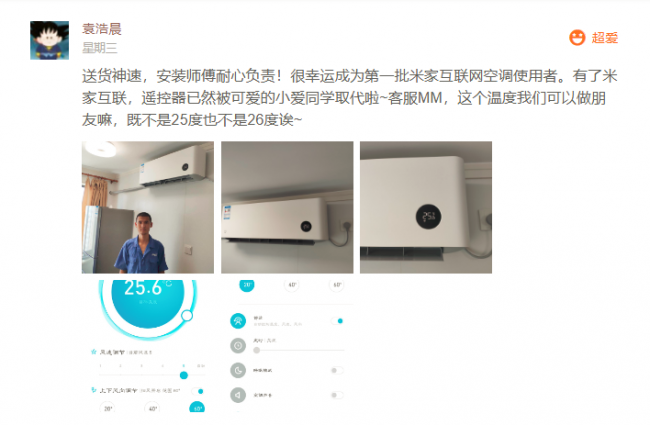Select the highlighted 60° angle at the bottom
This screenshot has height=425, width=650.
[197, 408]
